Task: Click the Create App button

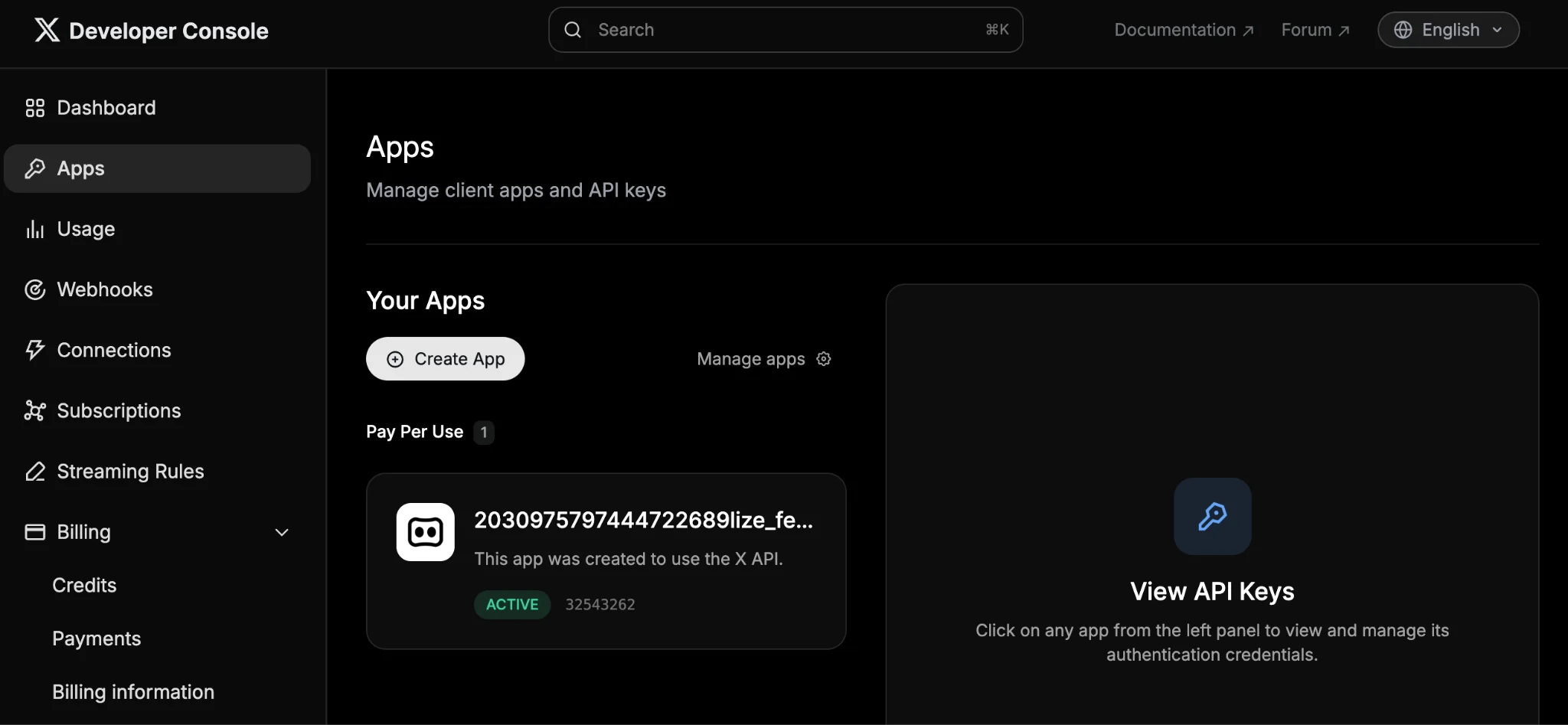Action: [445, 358]
